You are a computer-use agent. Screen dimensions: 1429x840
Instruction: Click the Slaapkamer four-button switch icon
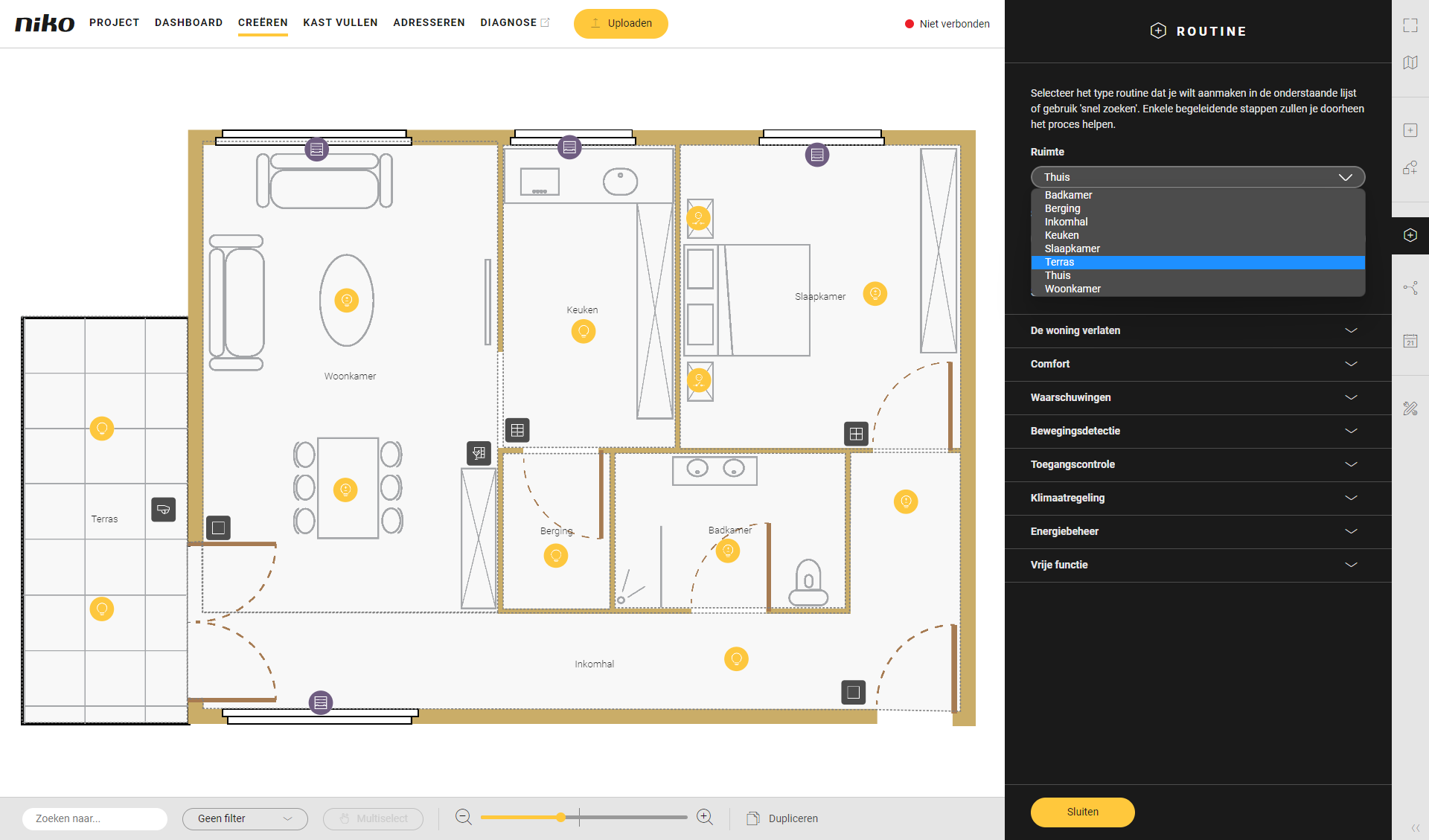[857, 434]
